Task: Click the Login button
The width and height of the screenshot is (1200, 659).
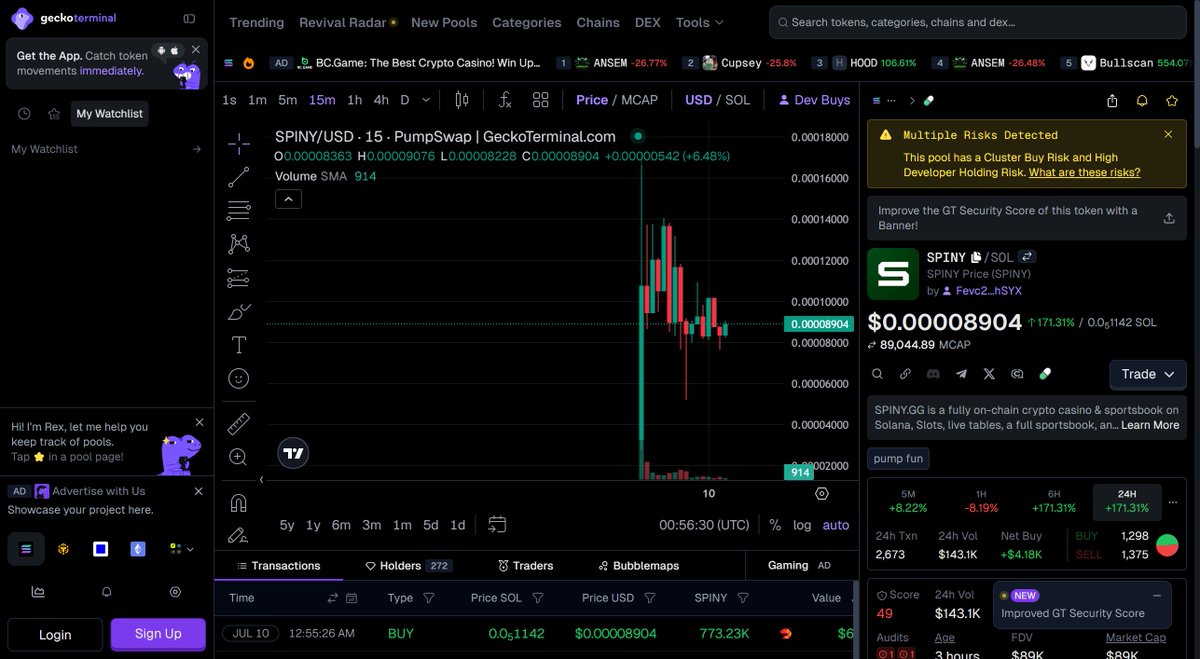Action: [55, 634]
